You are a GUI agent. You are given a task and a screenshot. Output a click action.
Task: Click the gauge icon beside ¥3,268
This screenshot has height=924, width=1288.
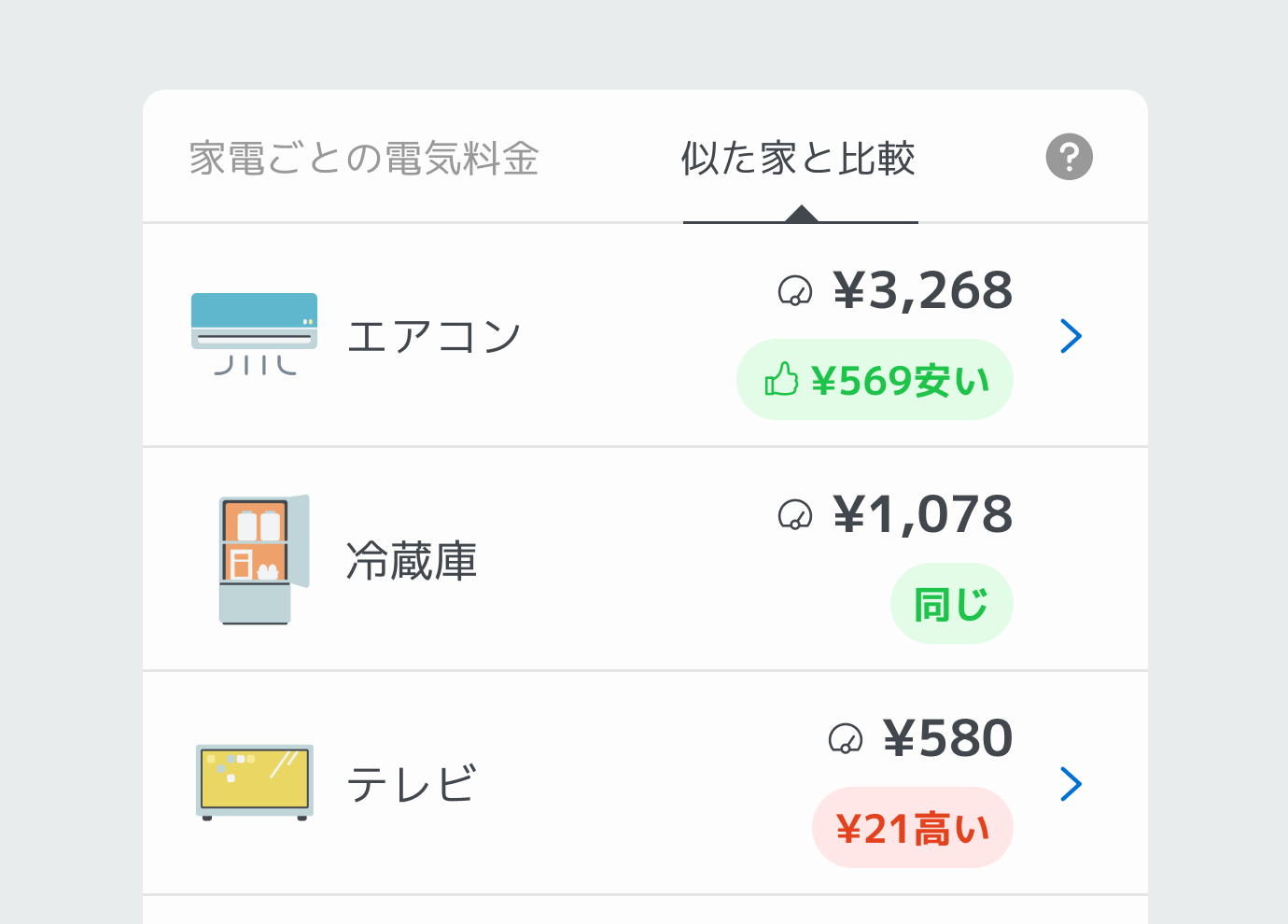coord(795,291)
